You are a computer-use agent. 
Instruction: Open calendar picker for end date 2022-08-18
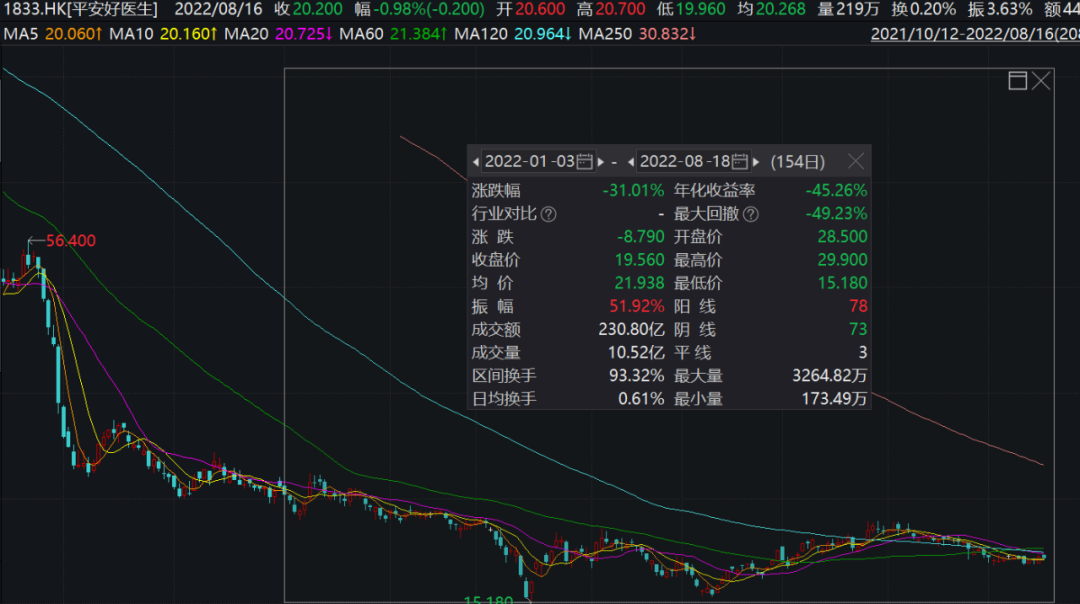(739, 162)
